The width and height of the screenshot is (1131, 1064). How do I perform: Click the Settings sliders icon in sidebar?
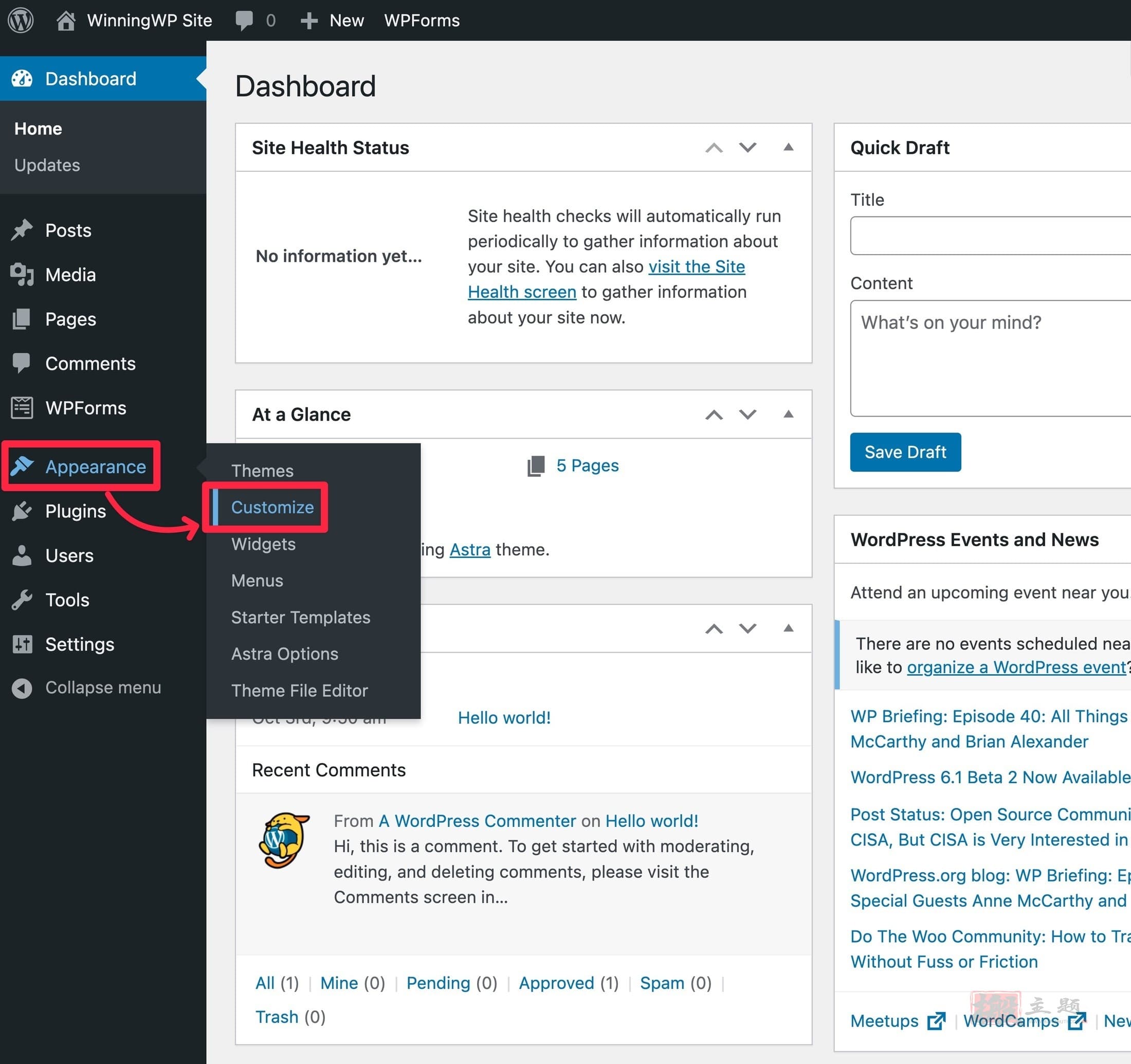pos(22,644)
